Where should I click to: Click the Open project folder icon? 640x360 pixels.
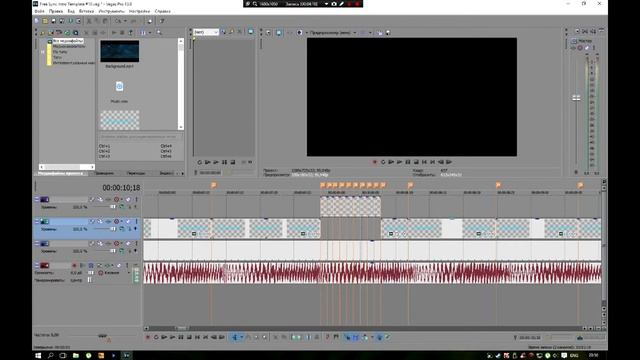[x=45, y=21]
